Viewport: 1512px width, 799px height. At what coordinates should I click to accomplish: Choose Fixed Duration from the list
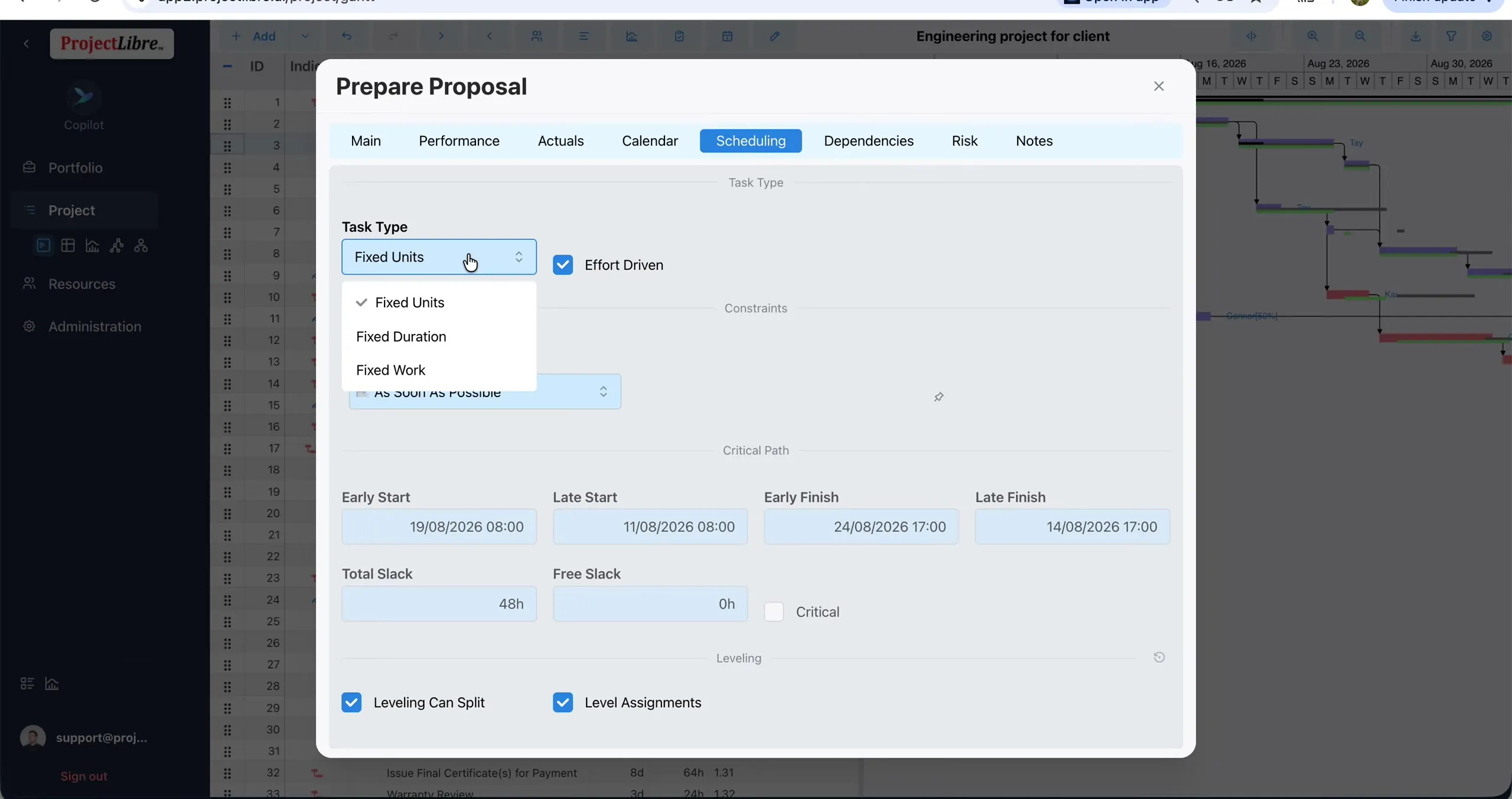pyautogui.click(x=439, y=337)
